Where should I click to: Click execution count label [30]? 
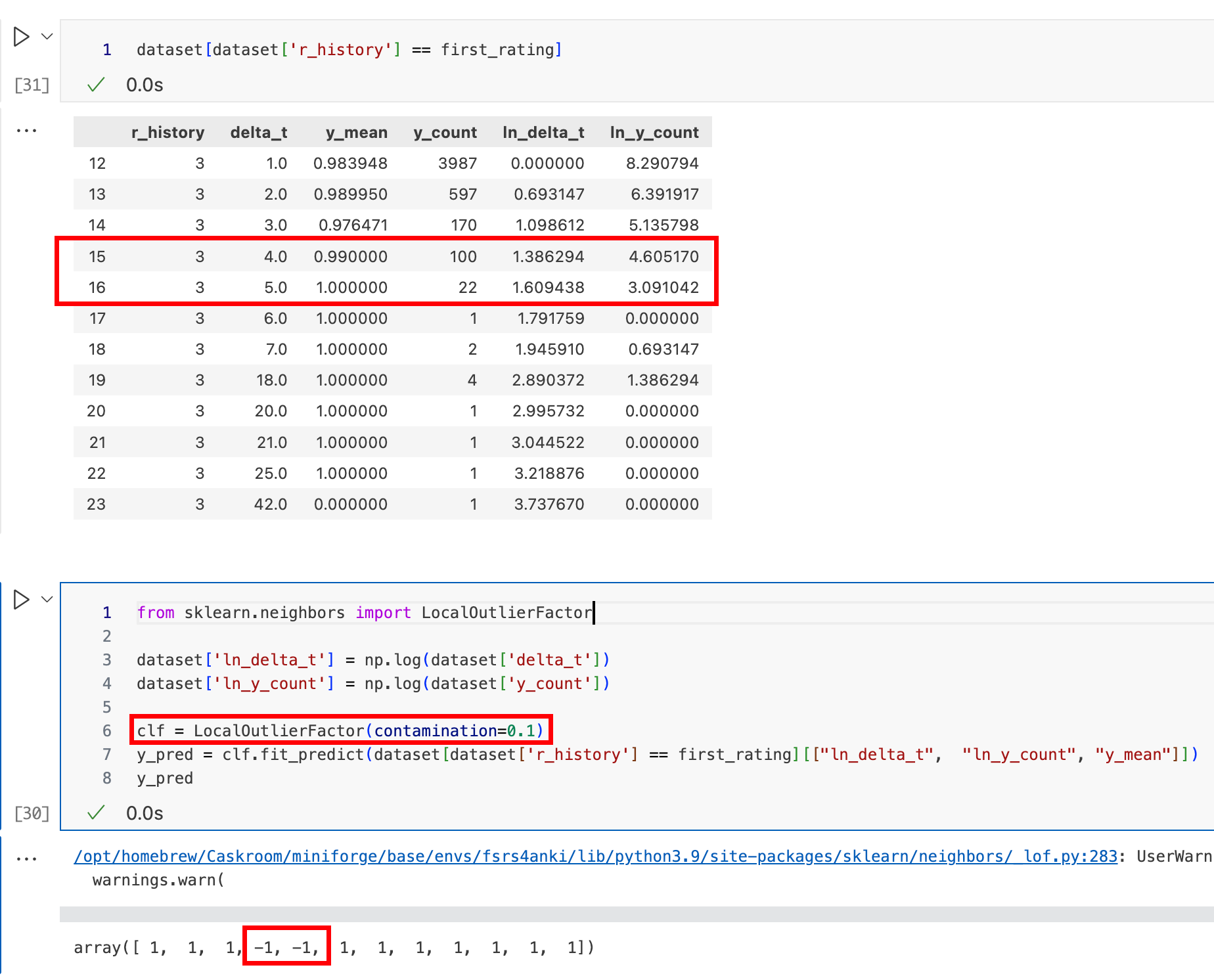pyautogui.click(x=31, y=813)
